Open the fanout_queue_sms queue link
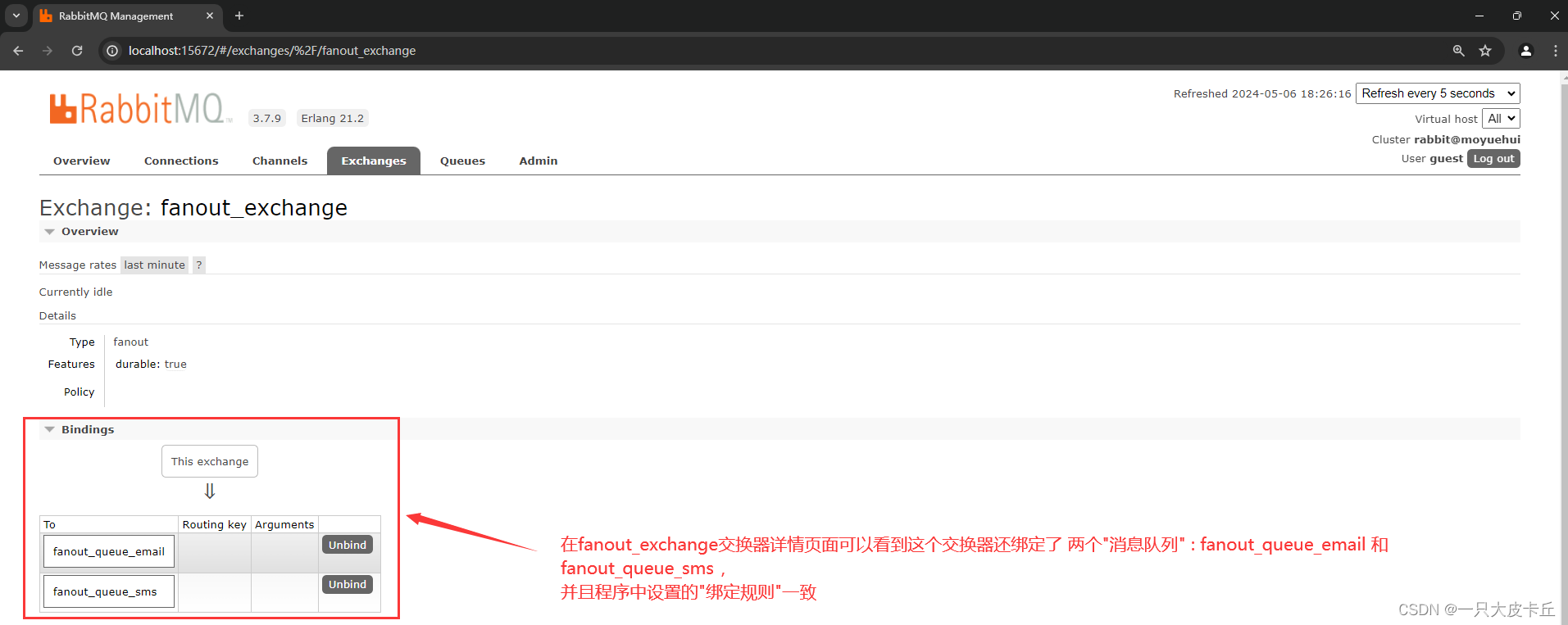 coord(109,591)
